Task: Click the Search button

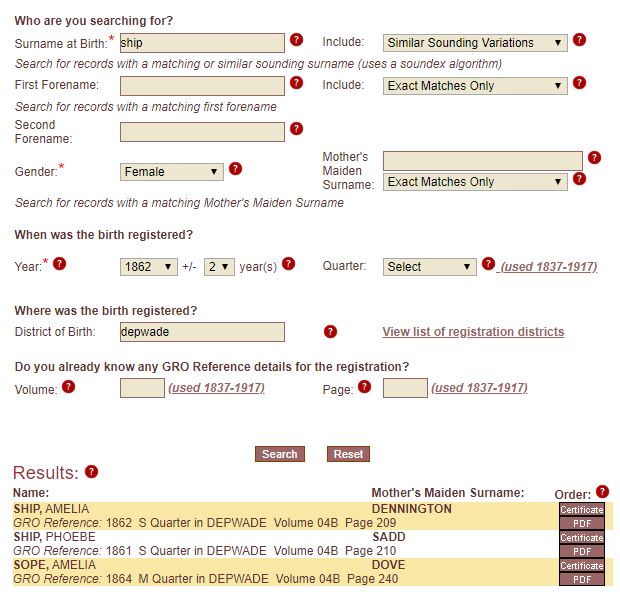Action: pos(280,454)
